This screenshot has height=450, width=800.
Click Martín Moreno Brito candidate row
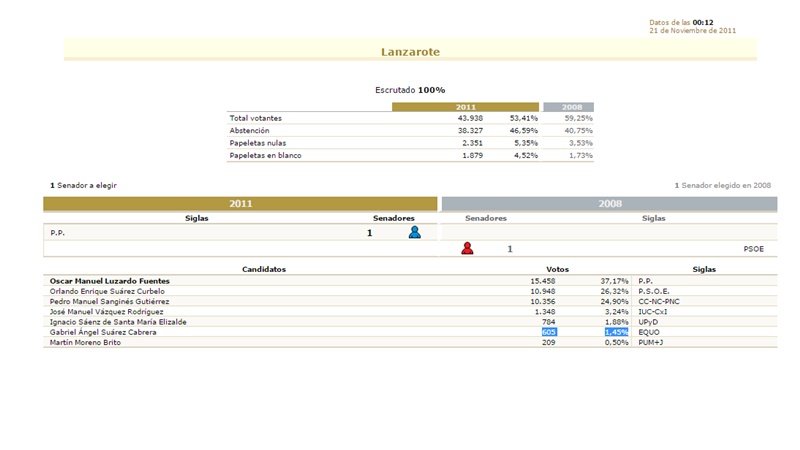tap(86, 342)
